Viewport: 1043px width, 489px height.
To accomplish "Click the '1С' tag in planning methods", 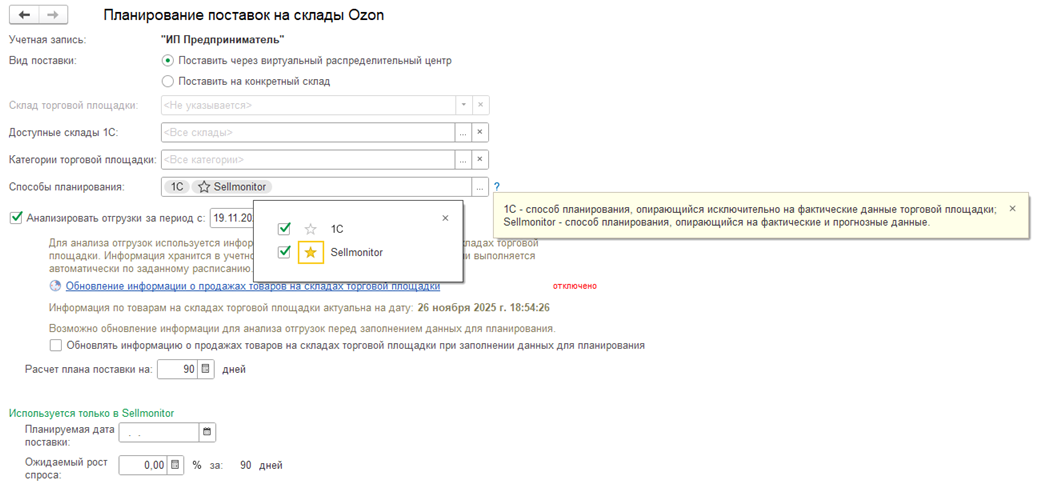I will (x=177, y=188).
